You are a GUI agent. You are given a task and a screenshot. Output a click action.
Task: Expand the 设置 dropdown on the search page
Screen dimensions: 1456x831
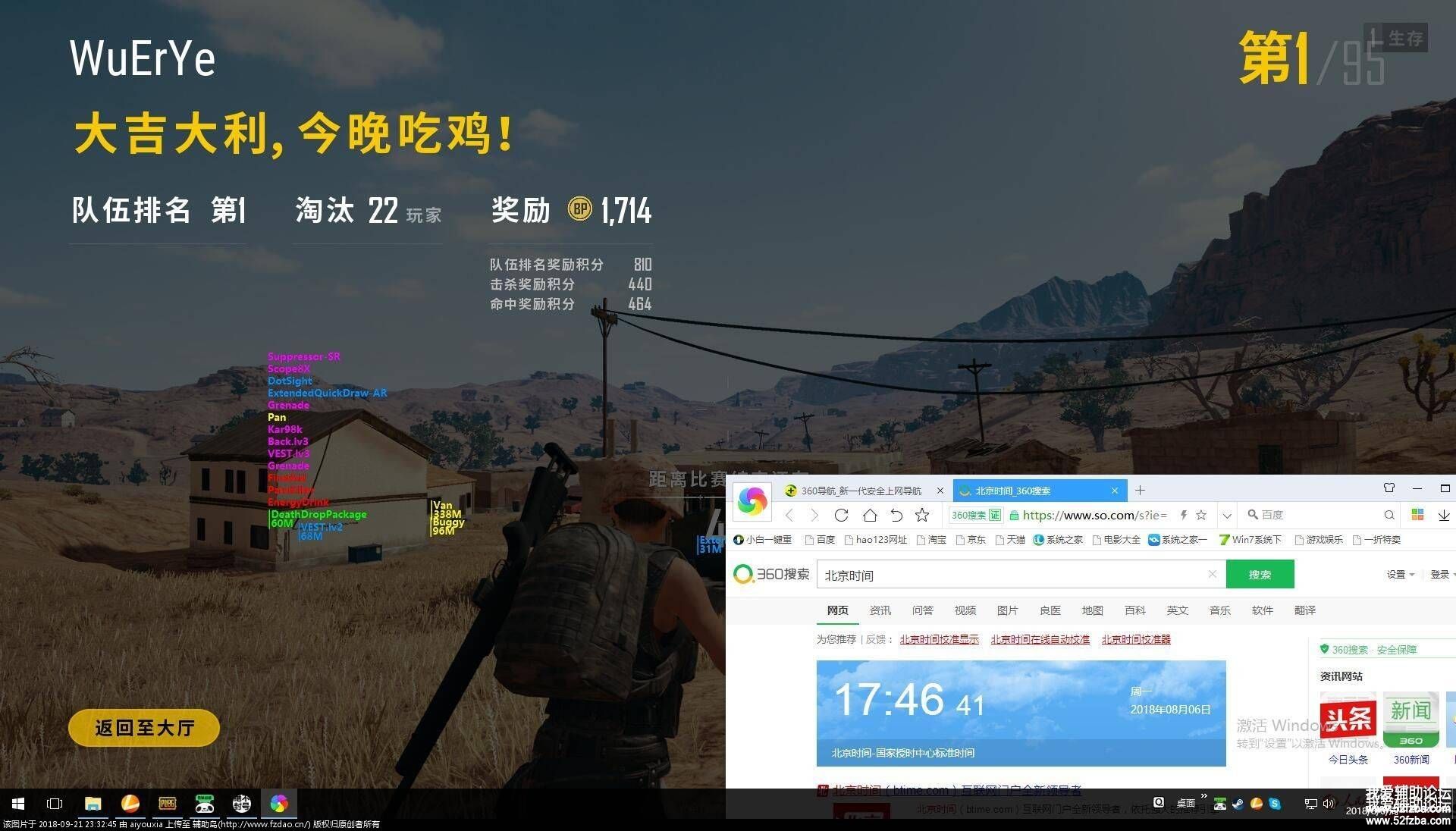click(1401, 575)
